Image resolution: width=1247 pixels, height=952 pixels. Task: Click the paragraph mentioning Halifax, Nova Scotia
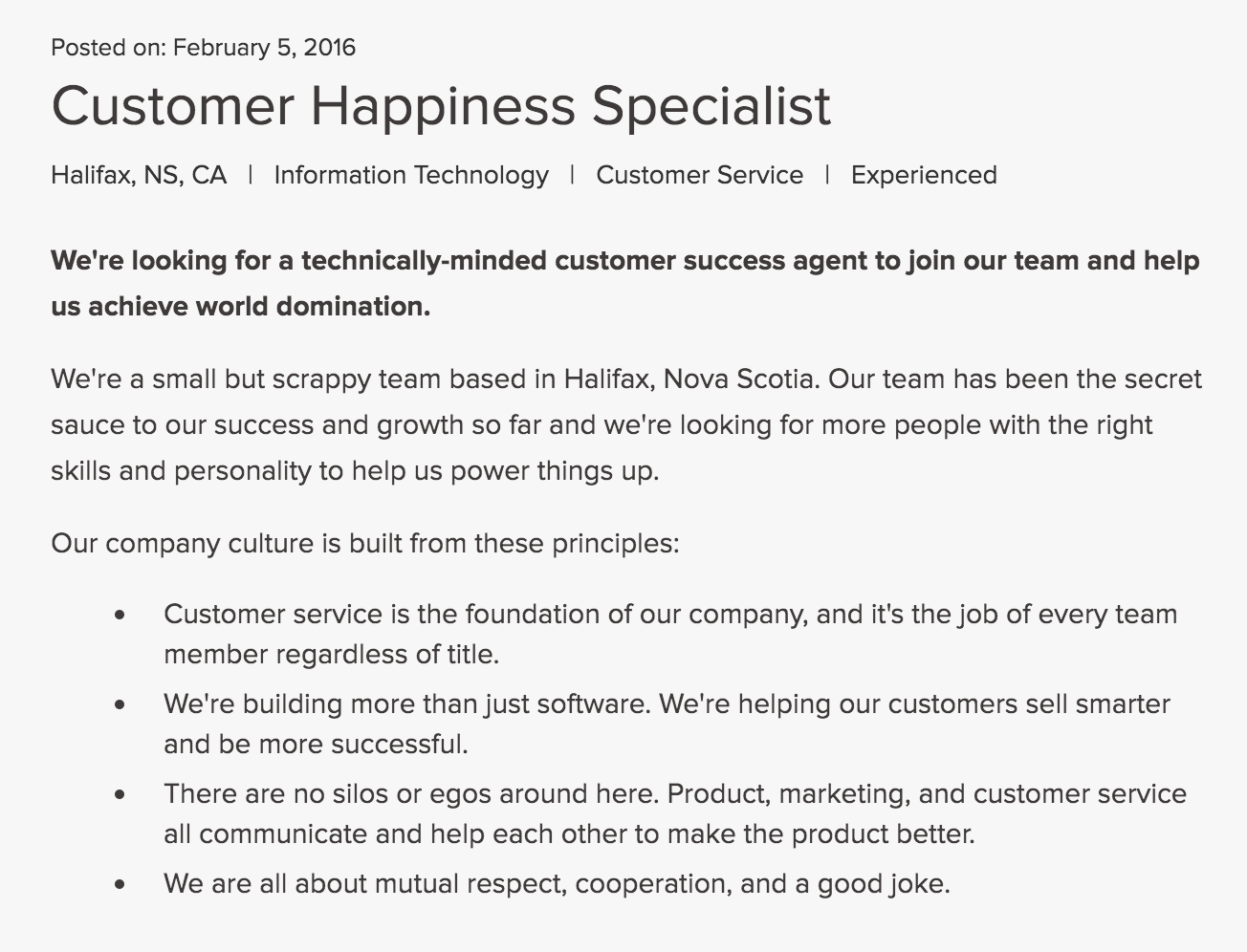pyautogui.click(x=626, y=425)
